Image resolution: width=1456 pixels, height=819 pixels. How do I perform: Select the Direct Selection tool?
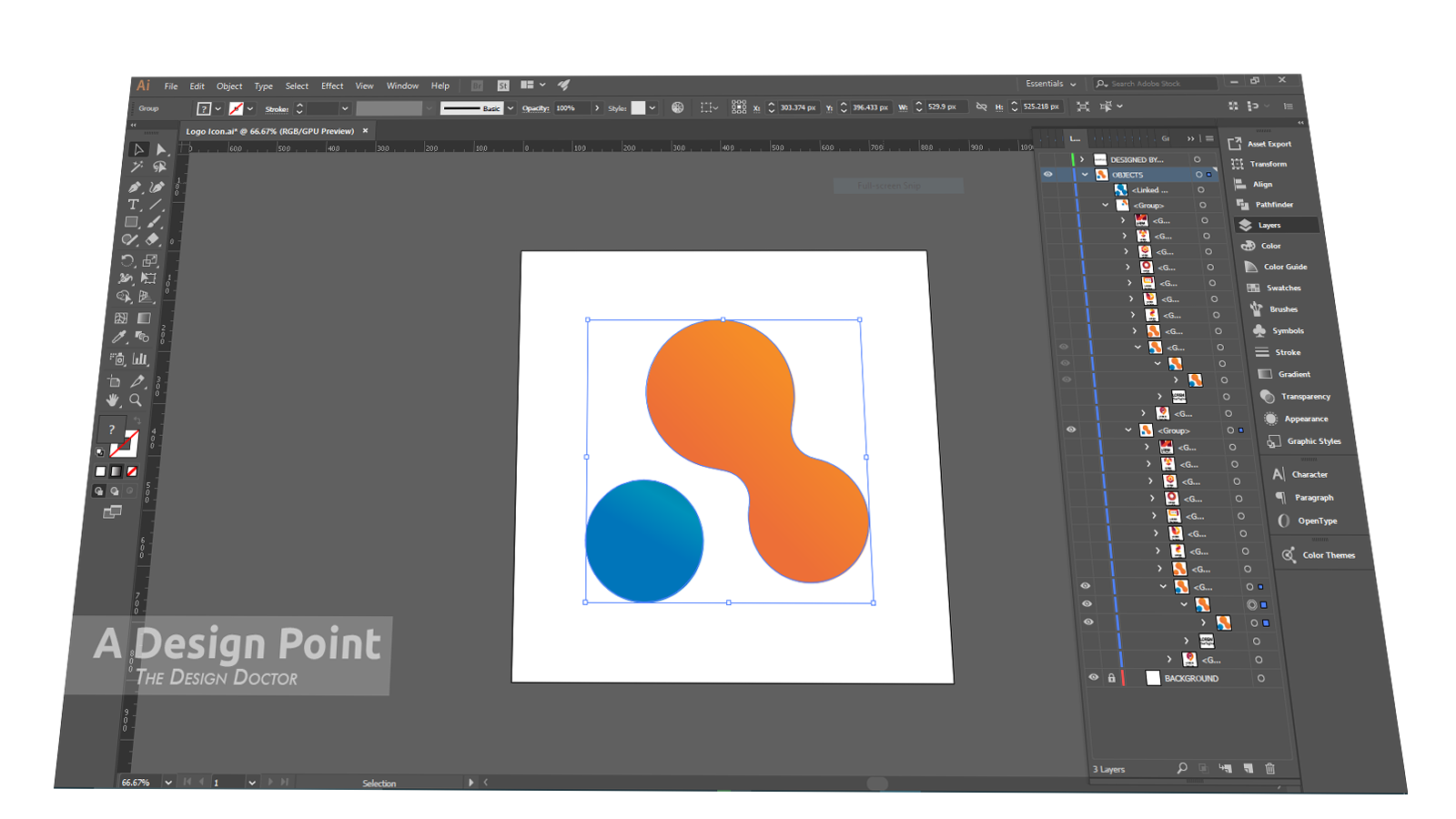(x=161, y=149)
